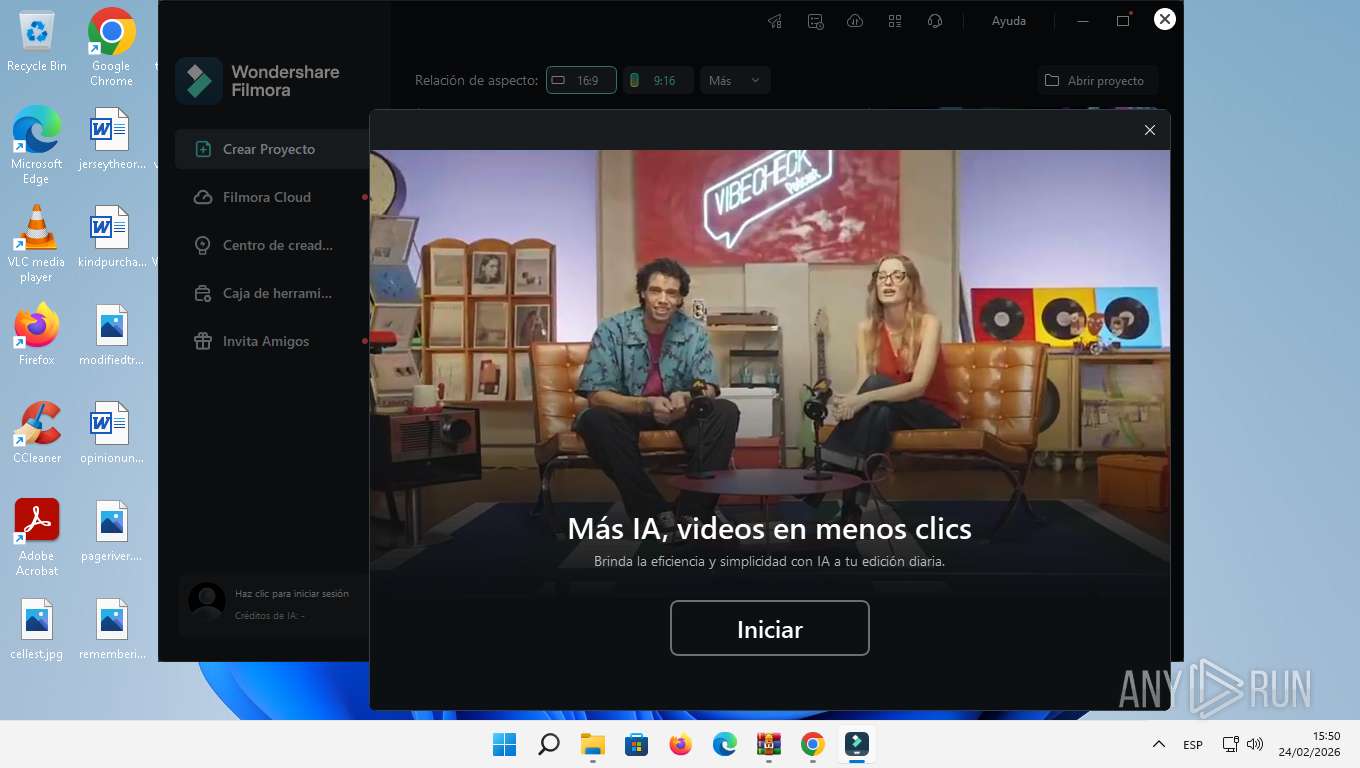Open the headset support icon
The height and width of the screenshot is (768, 1360).
(x=935, y=21)
